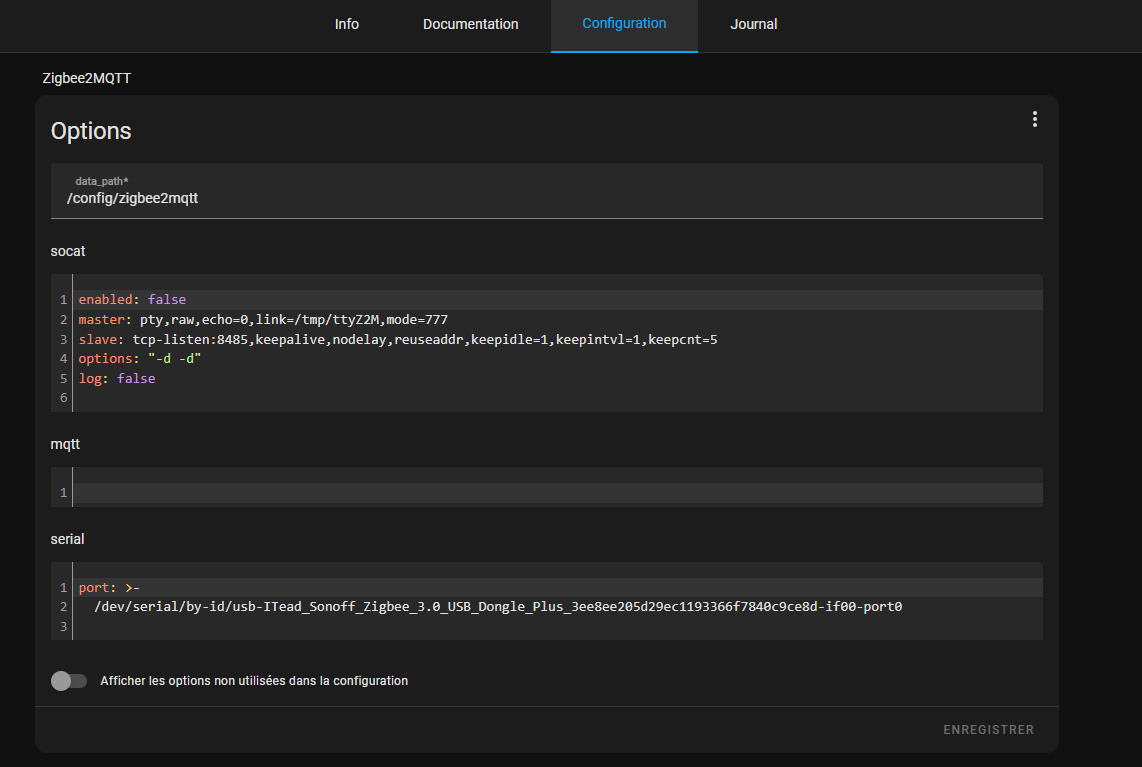This screenshot has width=1142, height=767.
Task: Click the Options section heading
Action: (91, 130)
